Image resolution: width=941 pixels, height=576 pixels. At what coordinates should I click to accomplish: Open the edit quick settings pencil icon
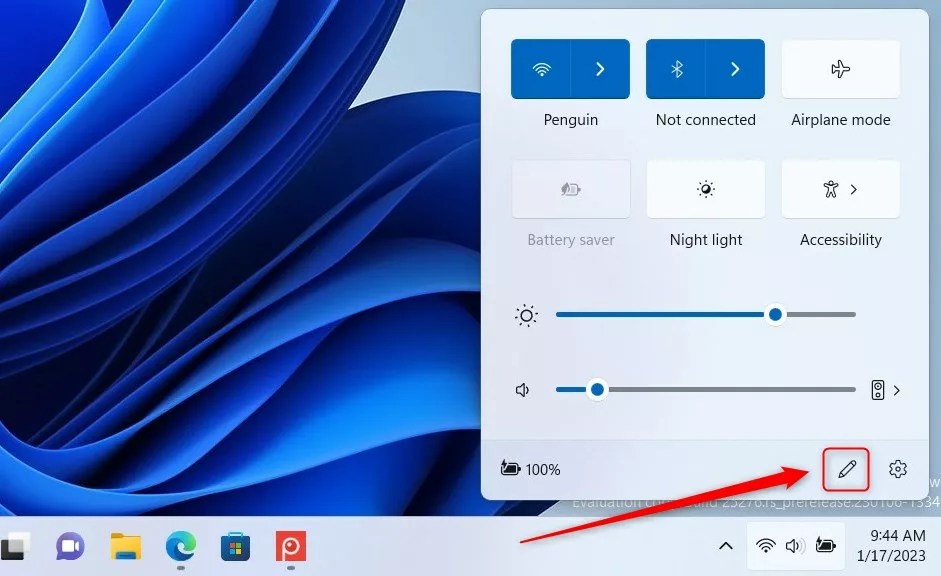845,468
